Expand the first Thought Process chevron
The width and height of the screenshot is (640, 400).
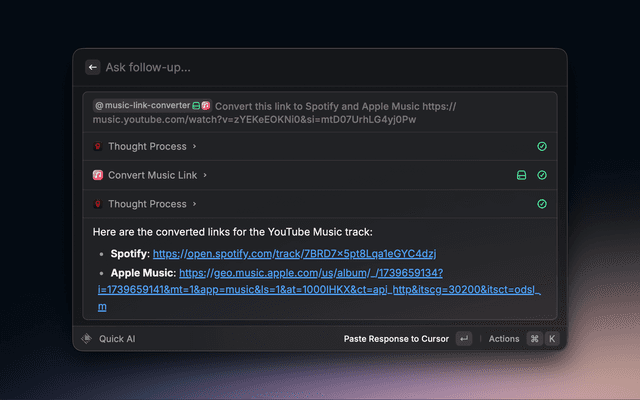click(x=194, y=147)
